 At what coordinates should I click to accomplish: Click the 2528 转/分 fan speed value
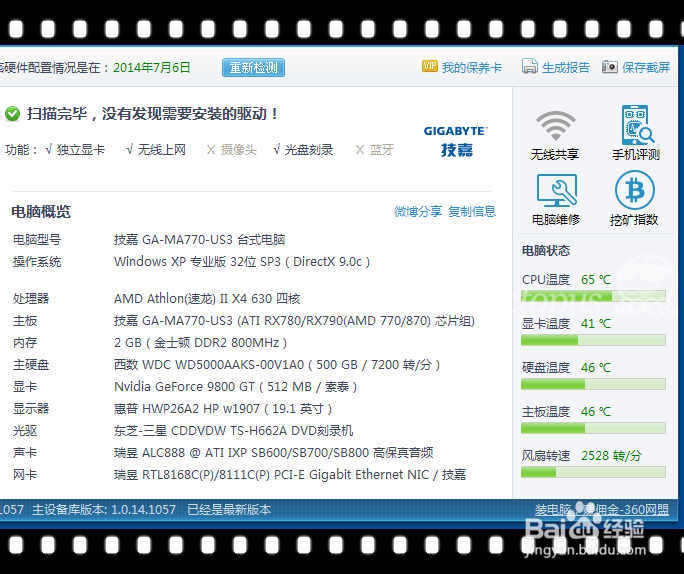point(611,456)
